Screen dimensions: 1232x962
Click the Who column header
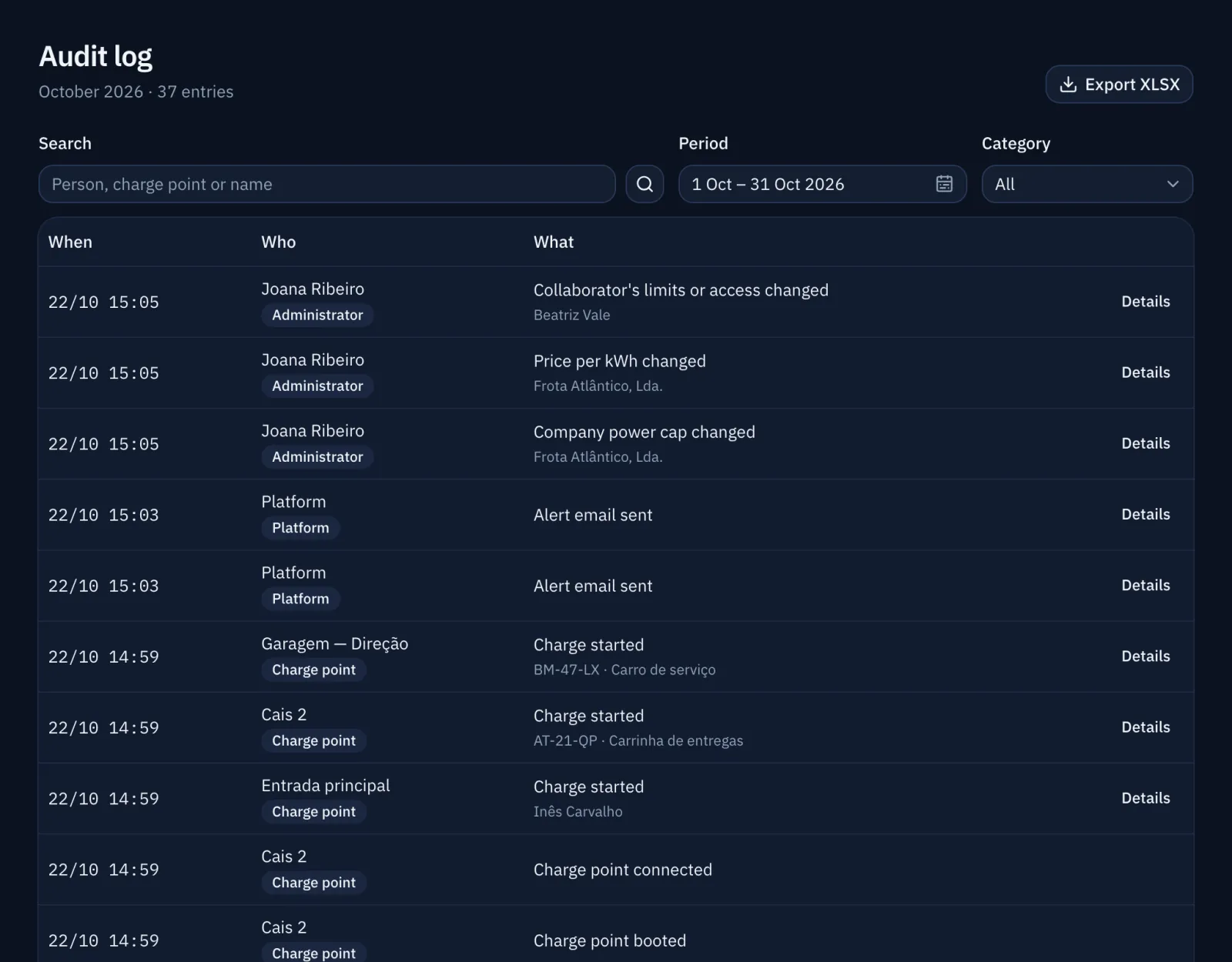point(278,242)
